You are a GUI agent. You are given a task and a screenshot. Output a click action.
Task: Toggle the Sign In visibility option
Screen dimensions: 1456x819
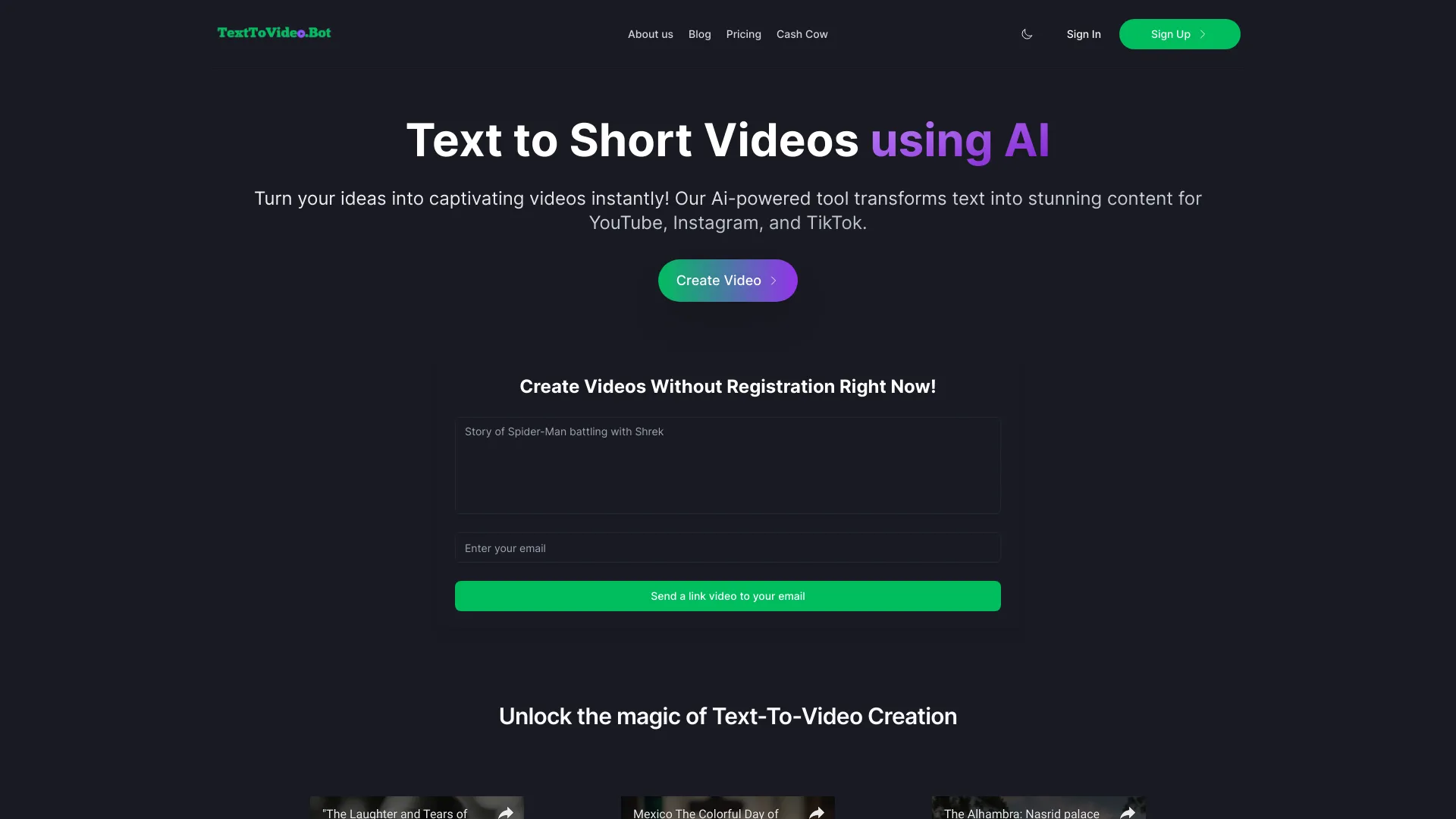pyautogui.click(x=1083, y=34)
